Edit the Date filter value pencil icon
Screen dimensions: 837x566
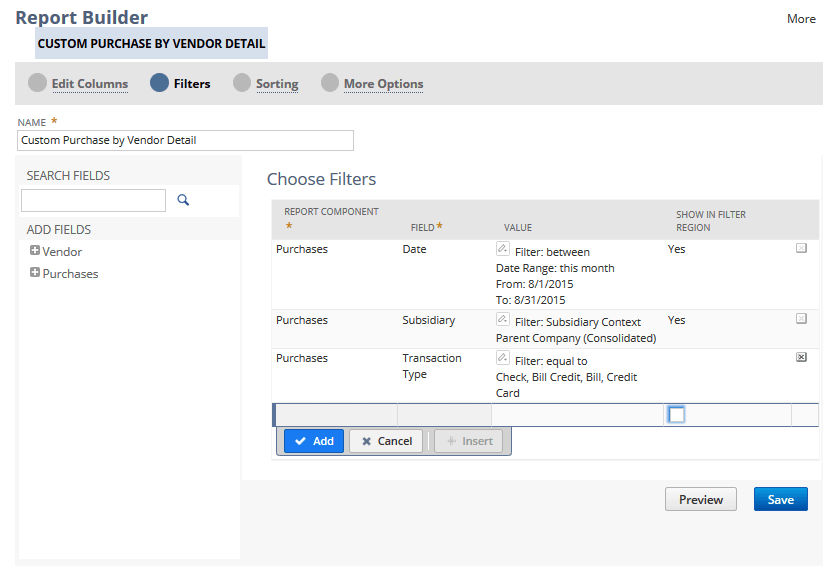pyautogui.click(x=502, y=248)
